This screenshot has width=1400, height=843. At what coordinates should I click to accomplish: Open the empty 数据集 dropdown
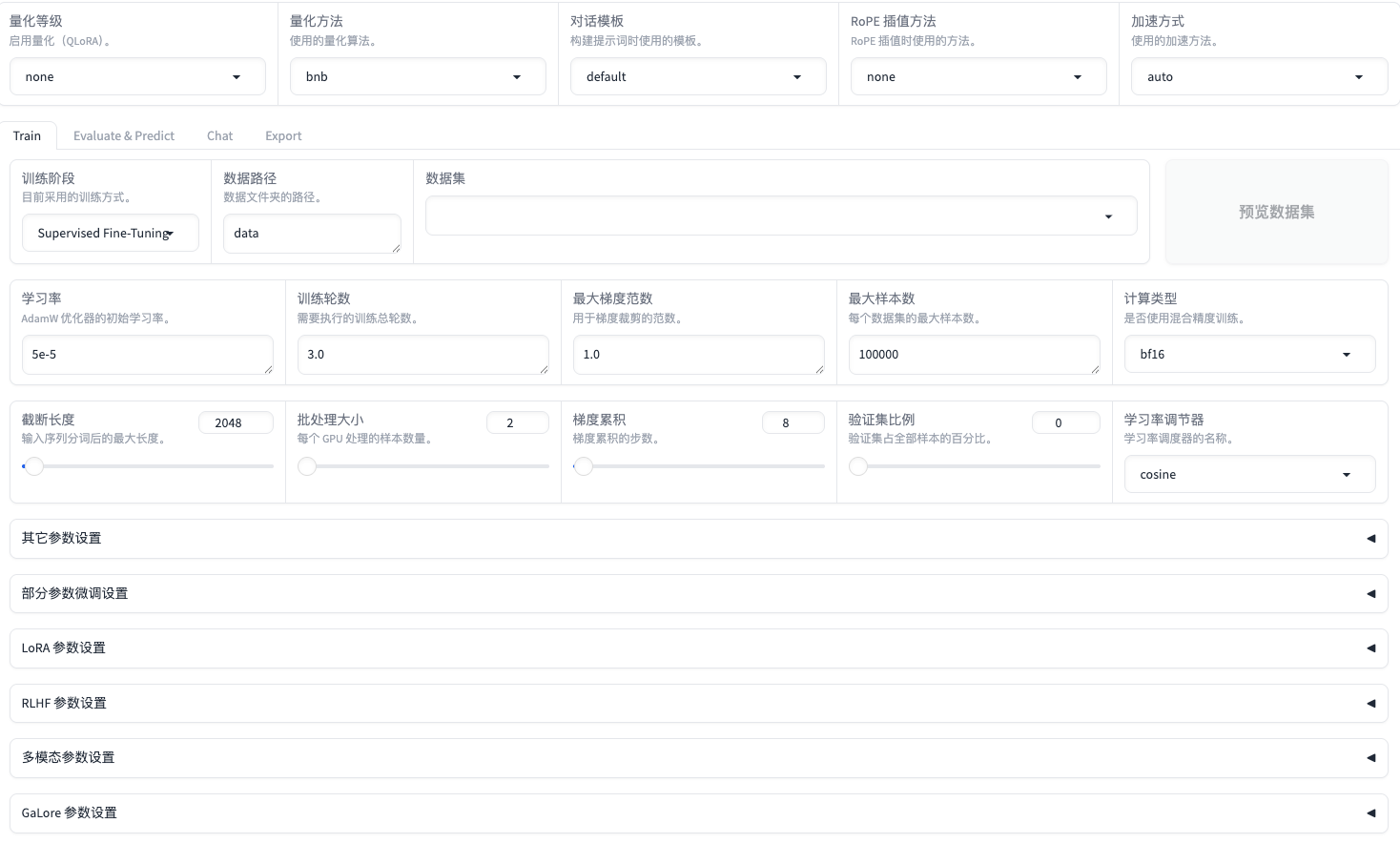[780, 216]
